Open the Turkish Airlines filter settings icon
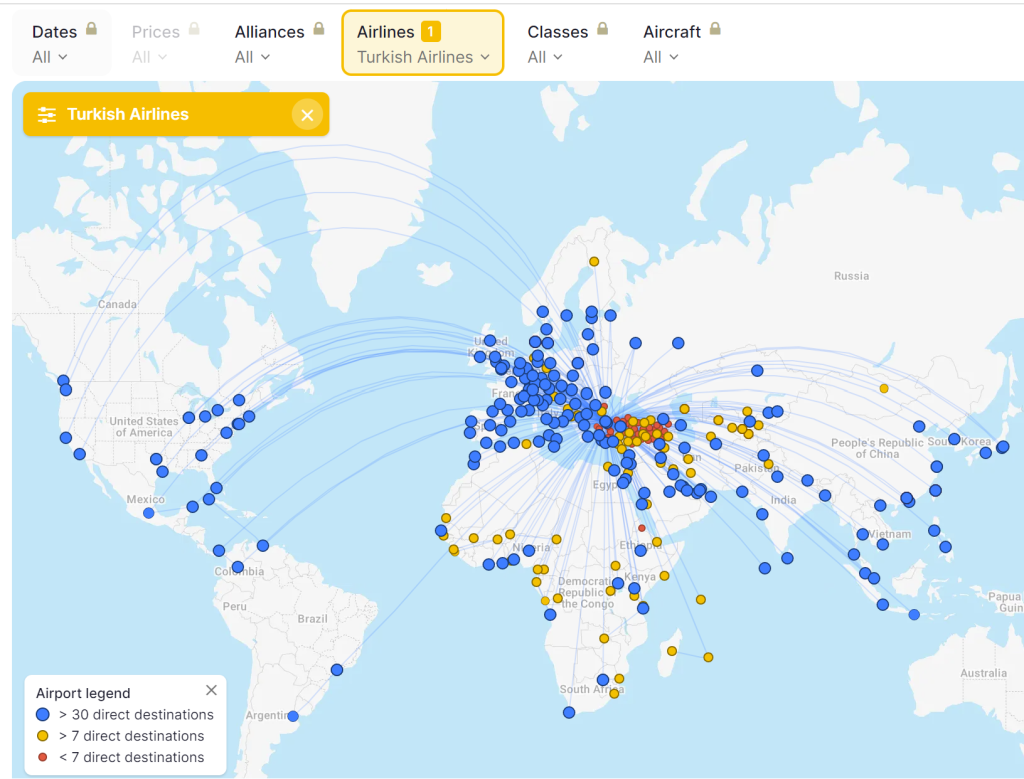 click(46, 114)
